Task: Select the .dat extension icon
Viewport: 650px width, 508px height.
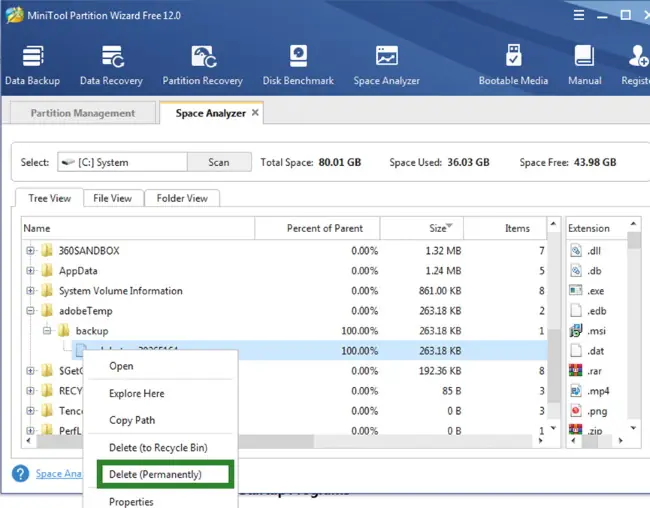Action: coord(576,350)
